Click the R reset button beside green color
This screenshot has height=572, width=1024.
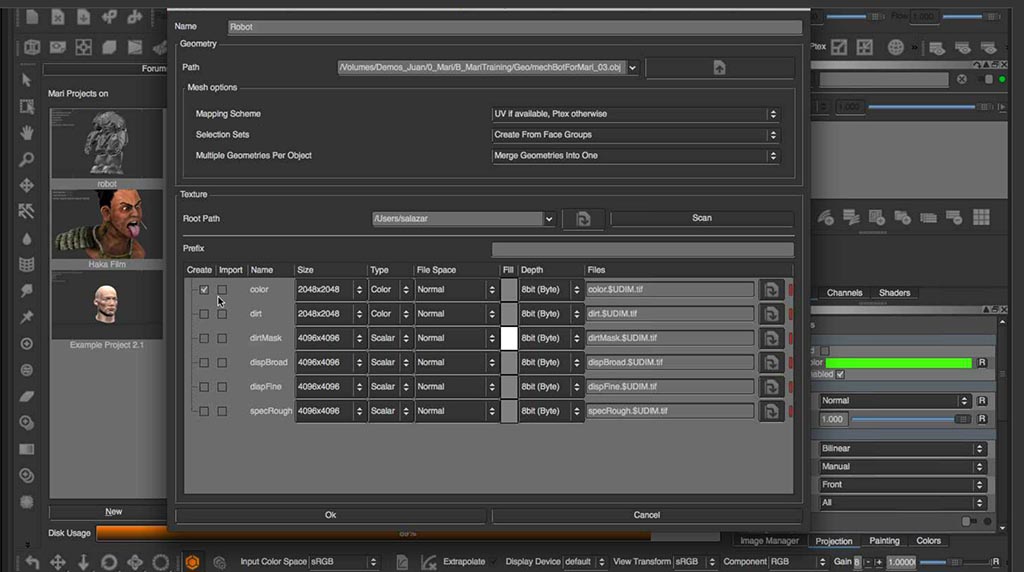[x=982, y=362]
